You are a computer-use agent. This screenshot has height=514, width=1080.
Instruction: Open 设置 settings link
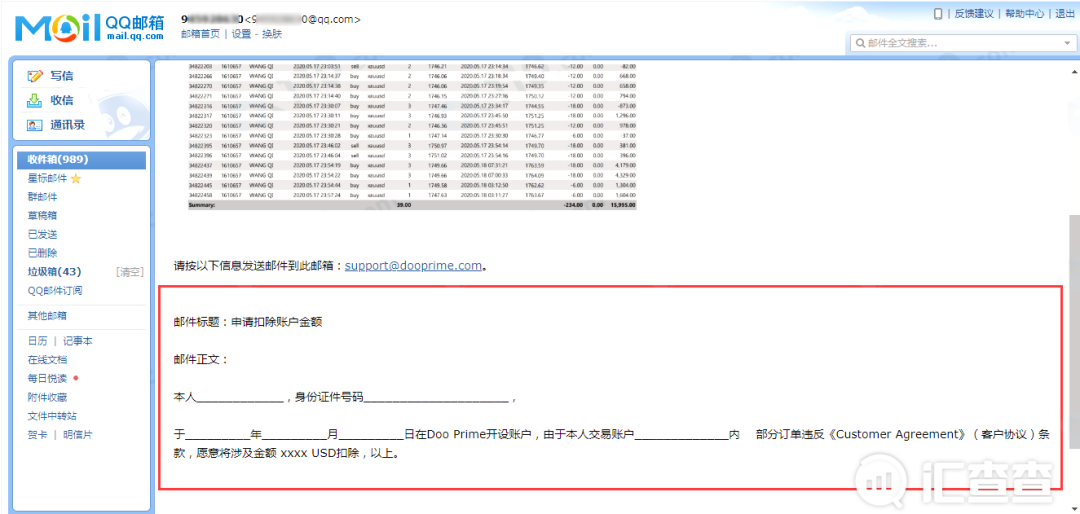[241, 34]
